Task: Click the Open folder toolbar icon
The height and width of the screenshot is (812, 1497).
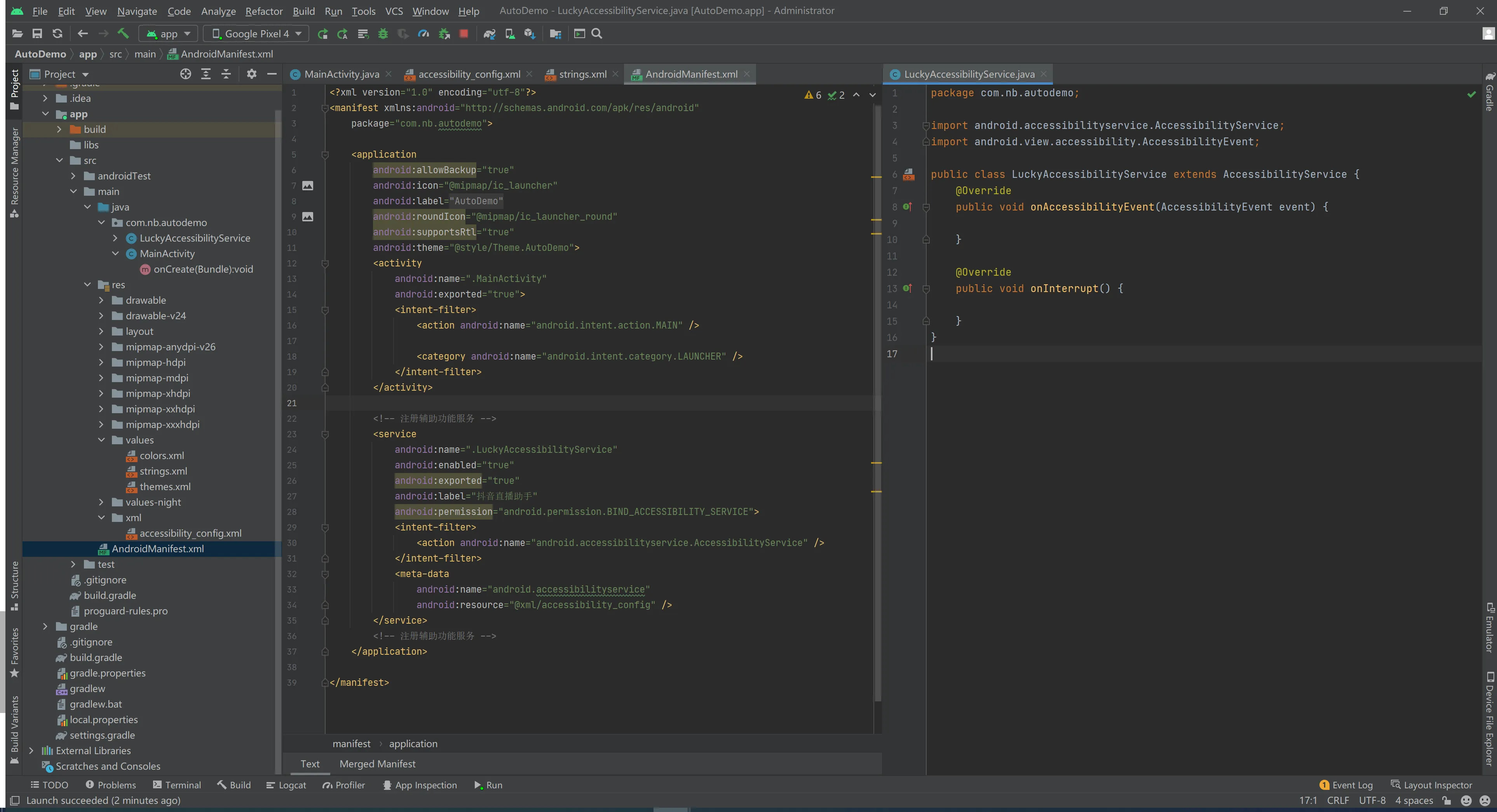Action: tap(17, 34)
